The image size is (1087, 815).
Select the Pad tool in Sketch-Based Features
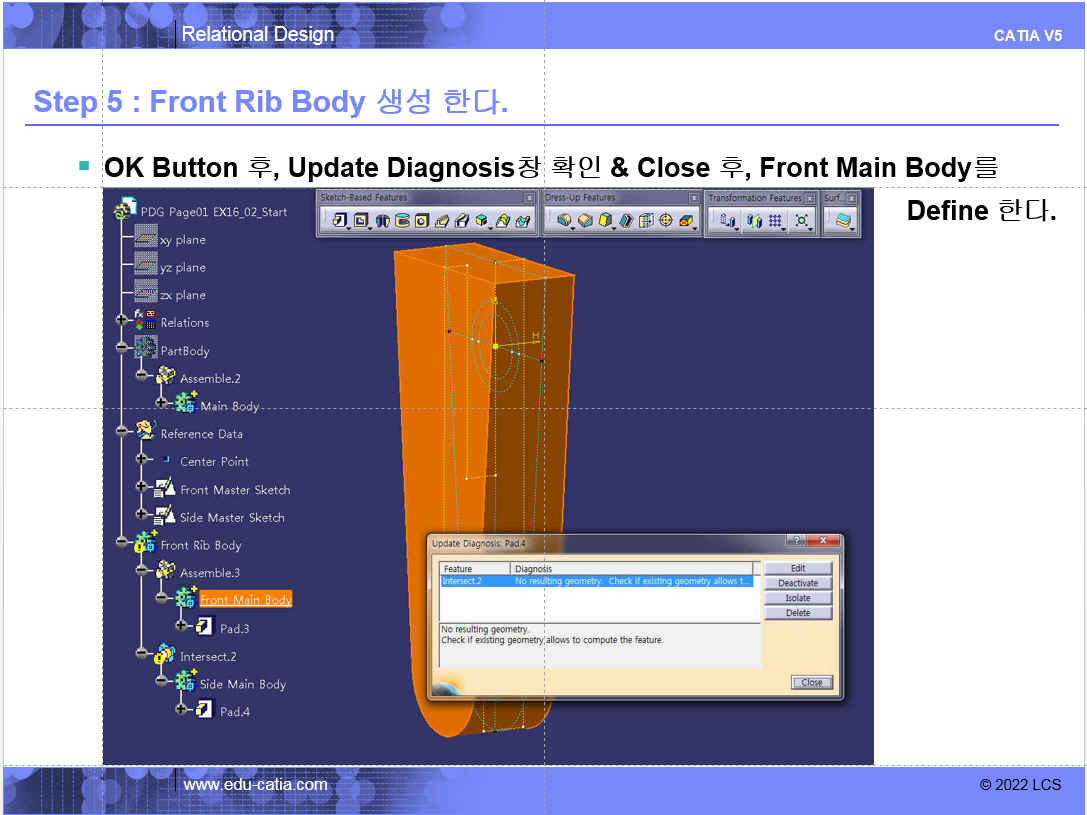click(339, 220)
